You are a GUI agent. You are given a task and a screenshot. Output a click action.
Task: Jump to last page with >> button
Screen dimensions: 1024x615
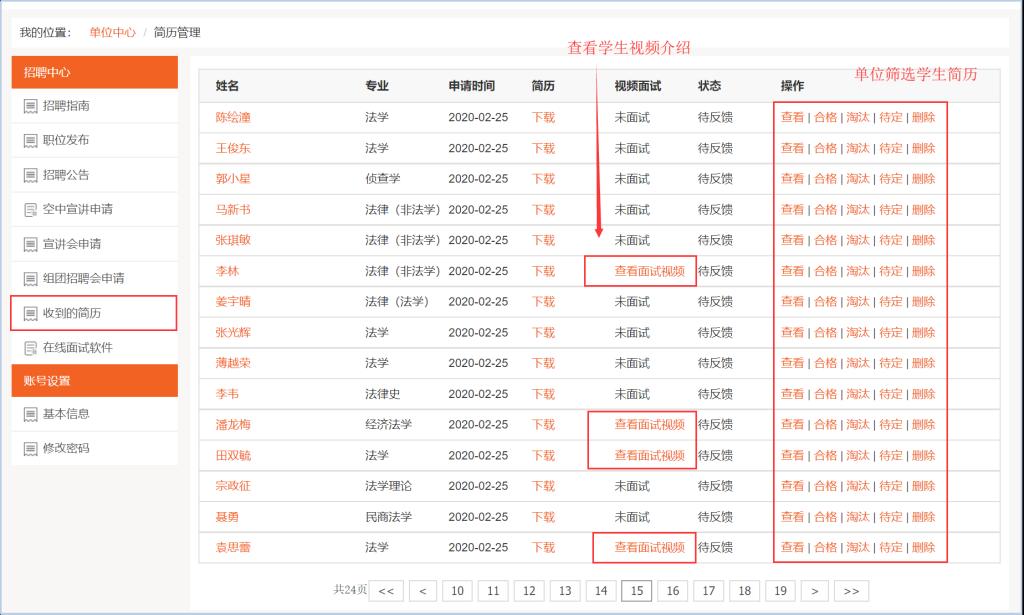click(851, 591)
